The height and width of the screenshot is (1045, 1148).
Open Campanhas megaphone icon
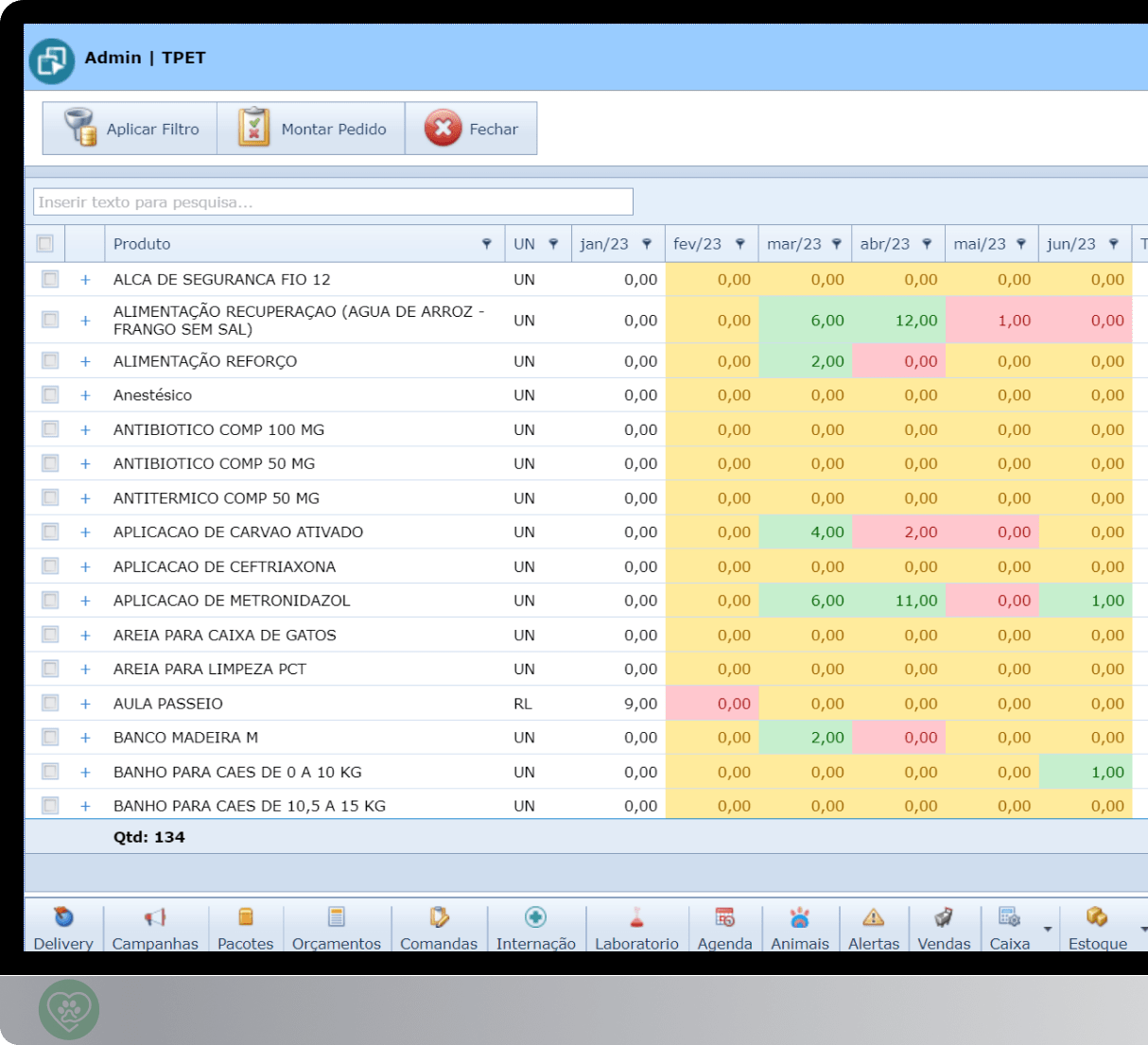[155, 917]
